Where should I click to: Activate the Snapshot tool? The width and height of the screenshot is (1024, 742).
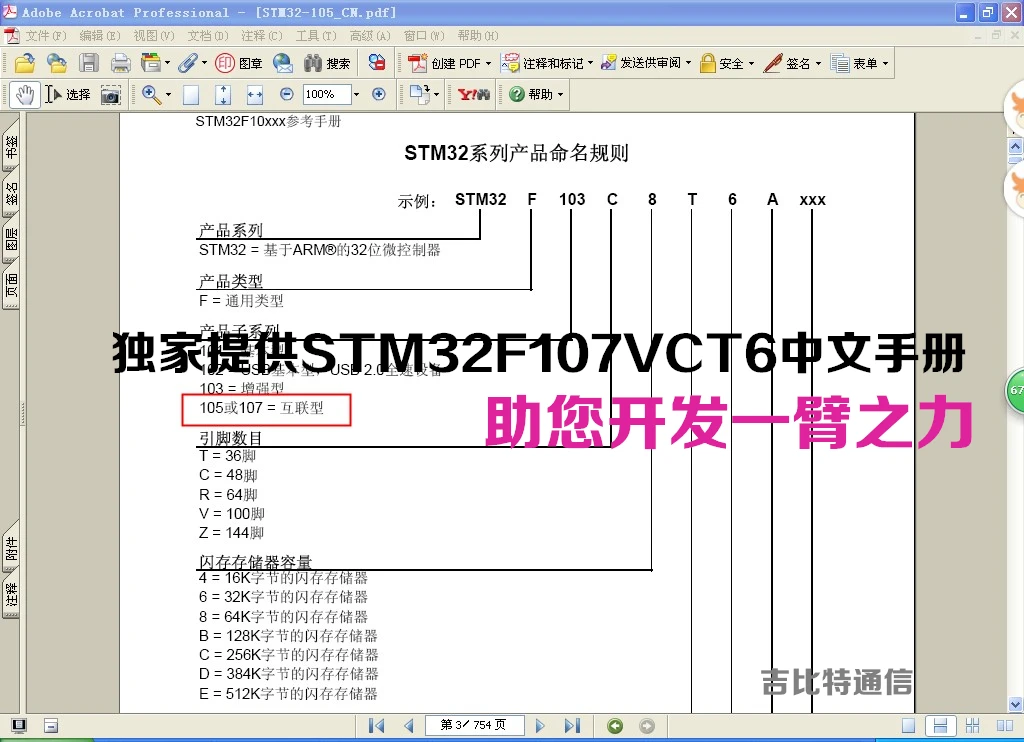click(x=111, y=94)
